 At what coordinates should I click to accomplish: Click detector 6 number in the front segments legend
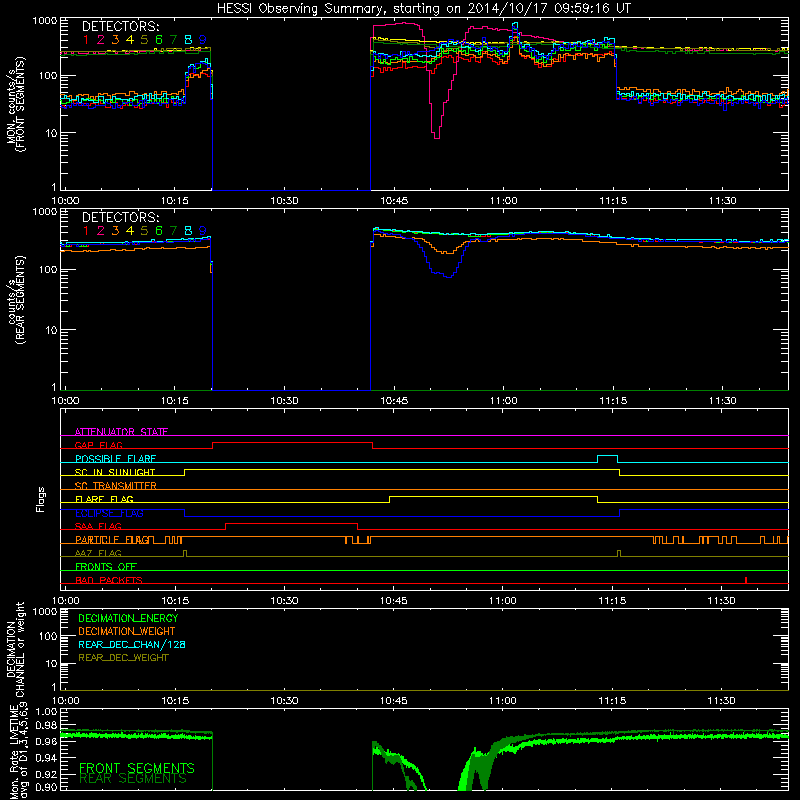pos(159,39)
